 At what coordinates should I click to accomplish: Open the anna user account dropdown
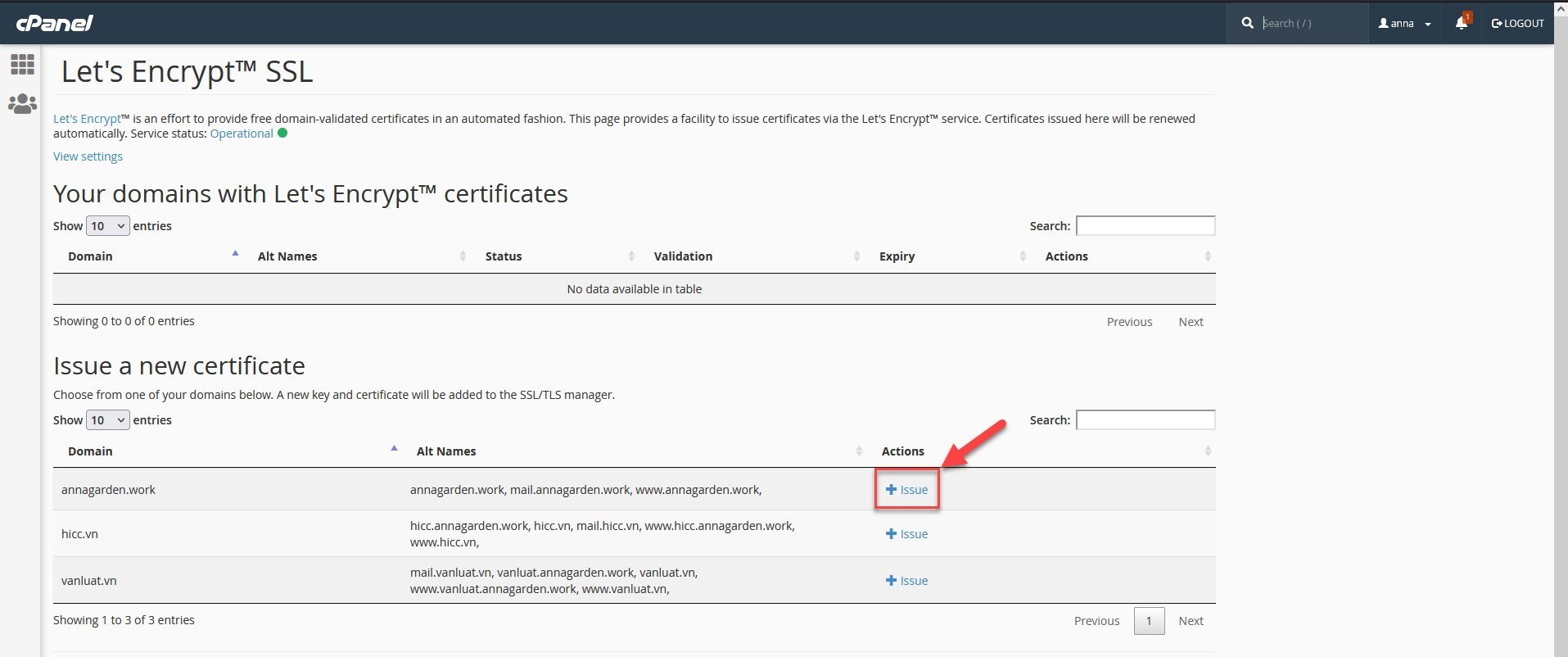1404,24
